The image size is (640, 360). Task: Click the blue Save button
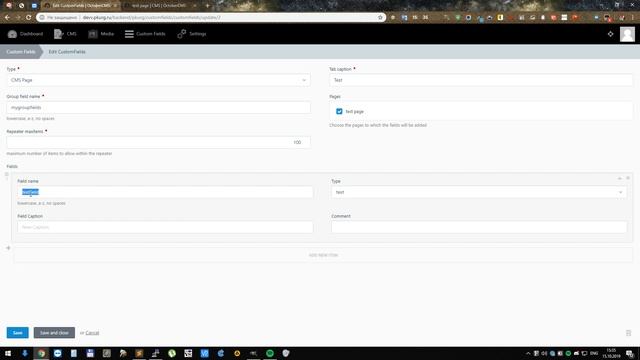18,333
